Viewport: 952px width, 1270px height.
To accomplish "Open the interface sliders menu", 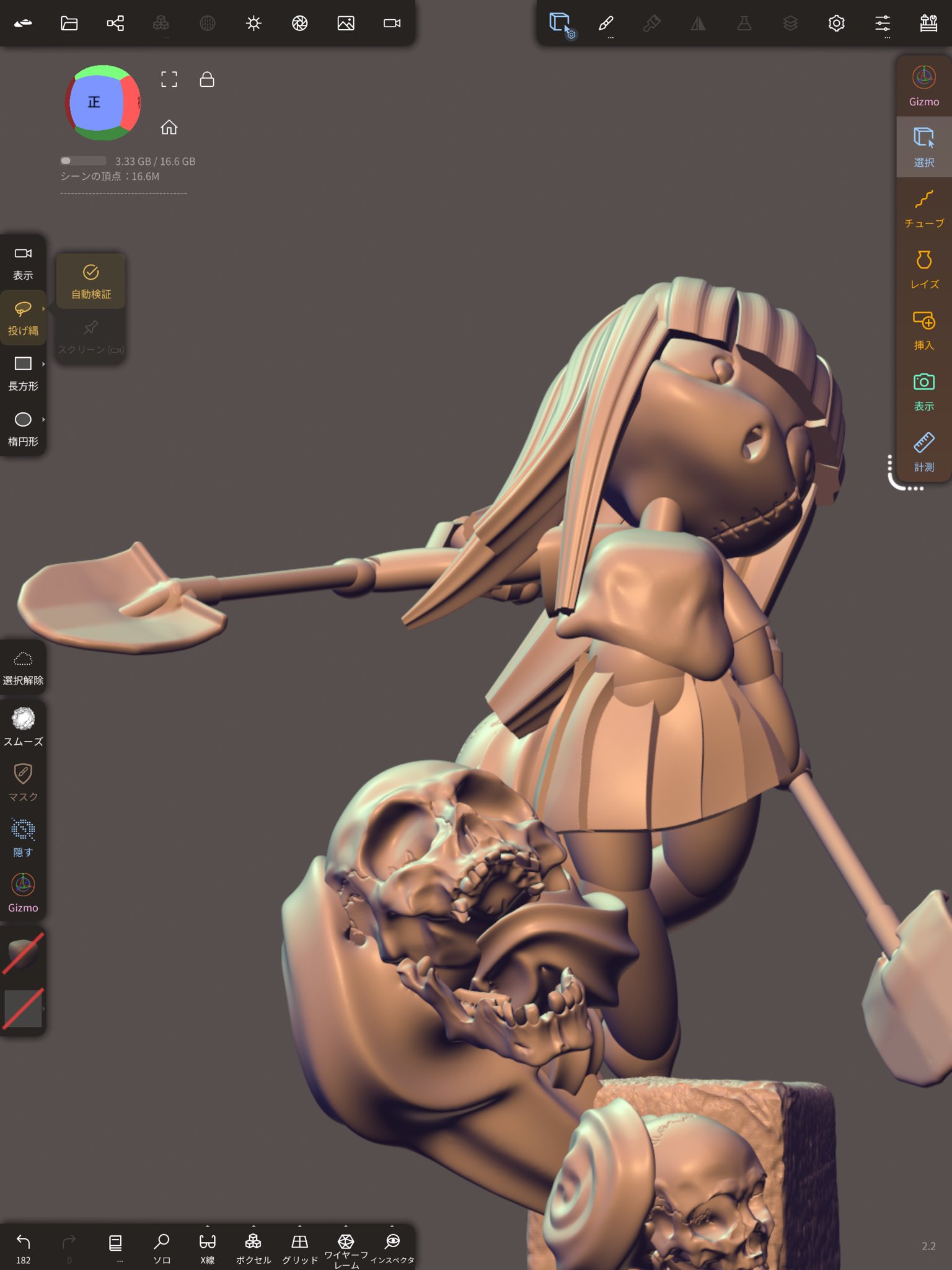I will (x=883, y=25).
